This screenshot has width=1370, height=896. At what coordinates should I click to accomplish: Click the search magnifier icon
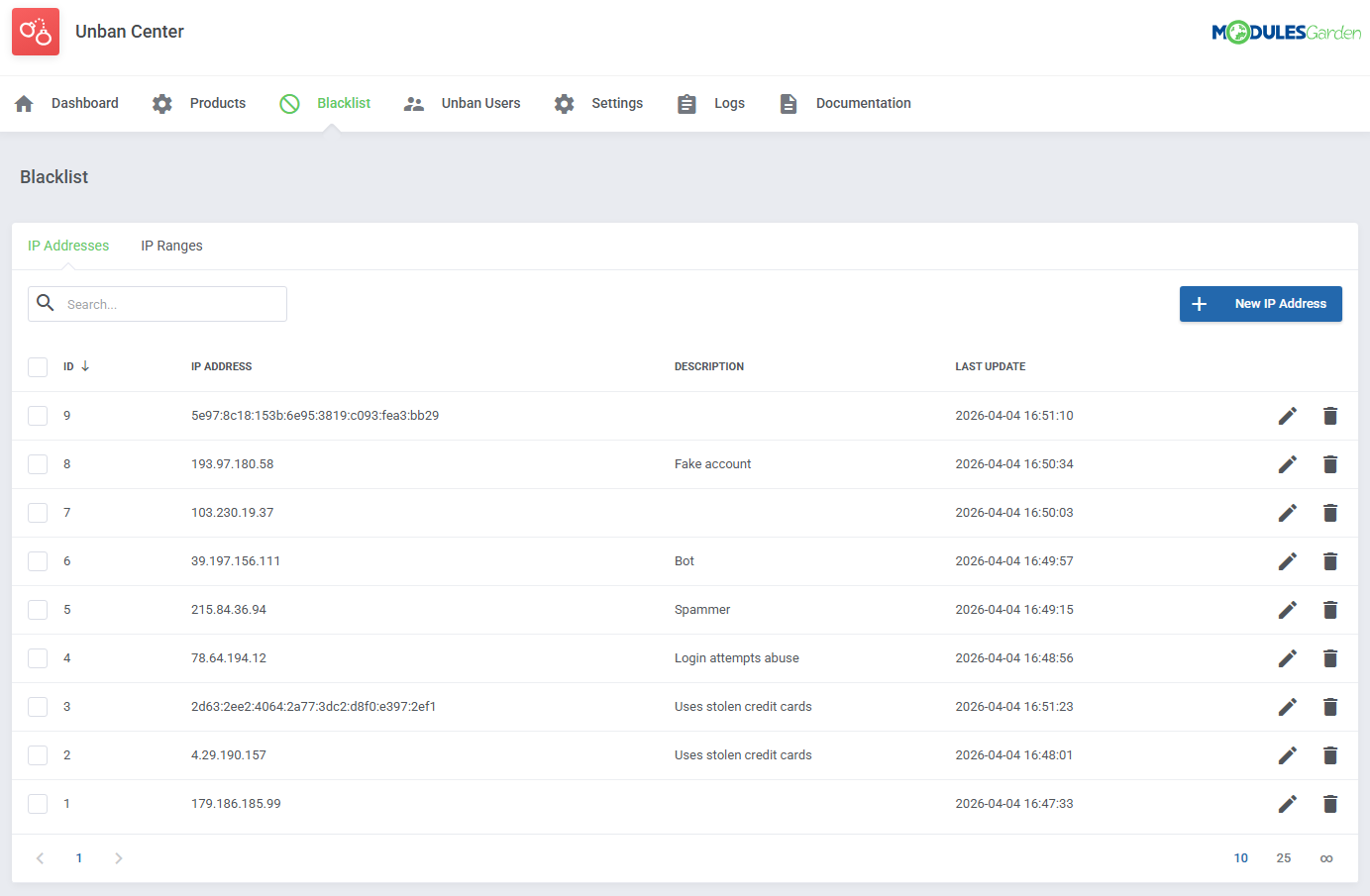46,303
